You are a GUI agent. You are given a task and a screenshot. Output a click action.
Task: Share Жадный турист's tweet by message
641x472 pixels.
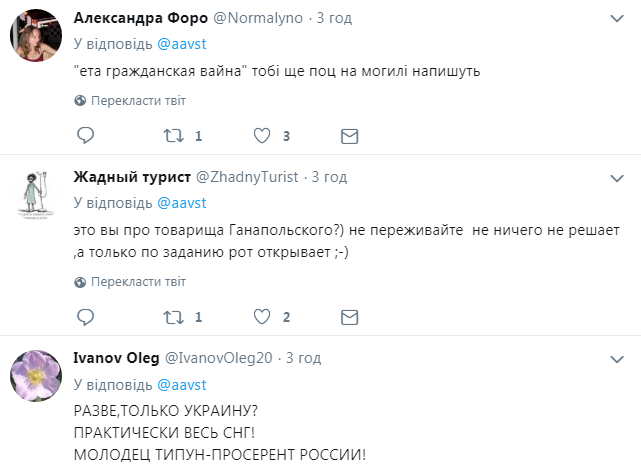pyautogui.click(x=349, y=317)
